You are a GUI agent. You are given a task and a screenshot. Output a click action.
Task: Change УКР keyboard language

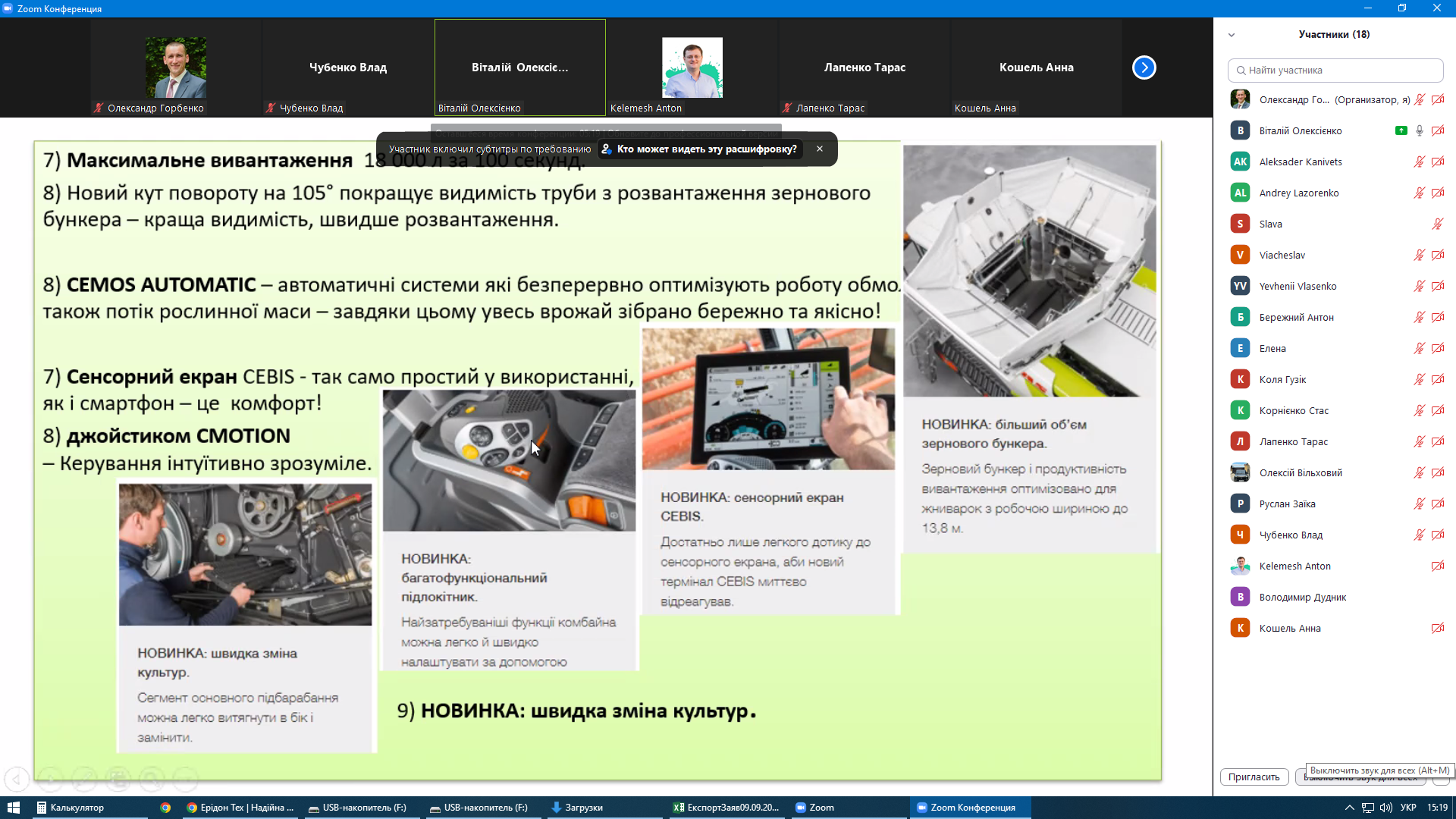click(1408, 808)
